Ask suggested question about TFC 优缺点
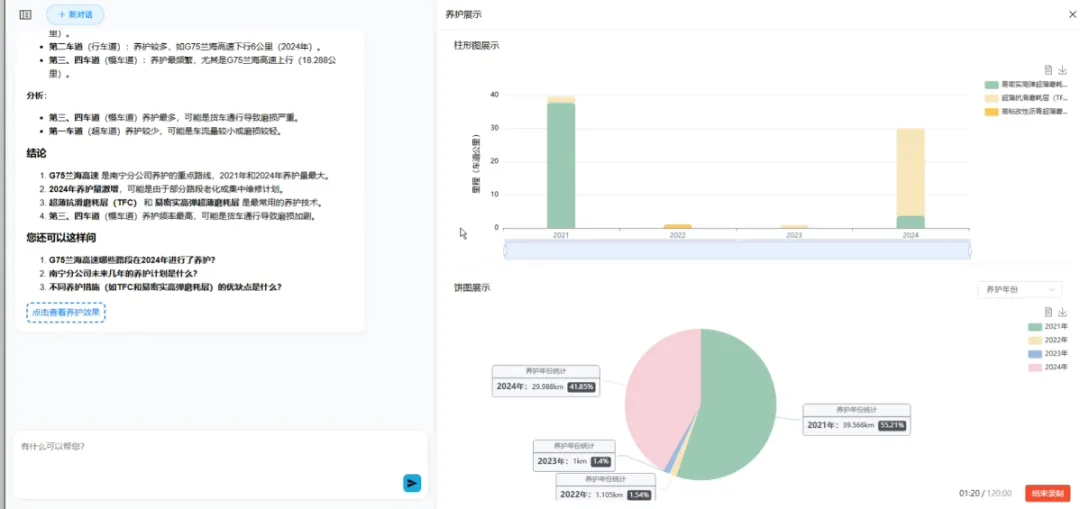 tap(165, 287)
